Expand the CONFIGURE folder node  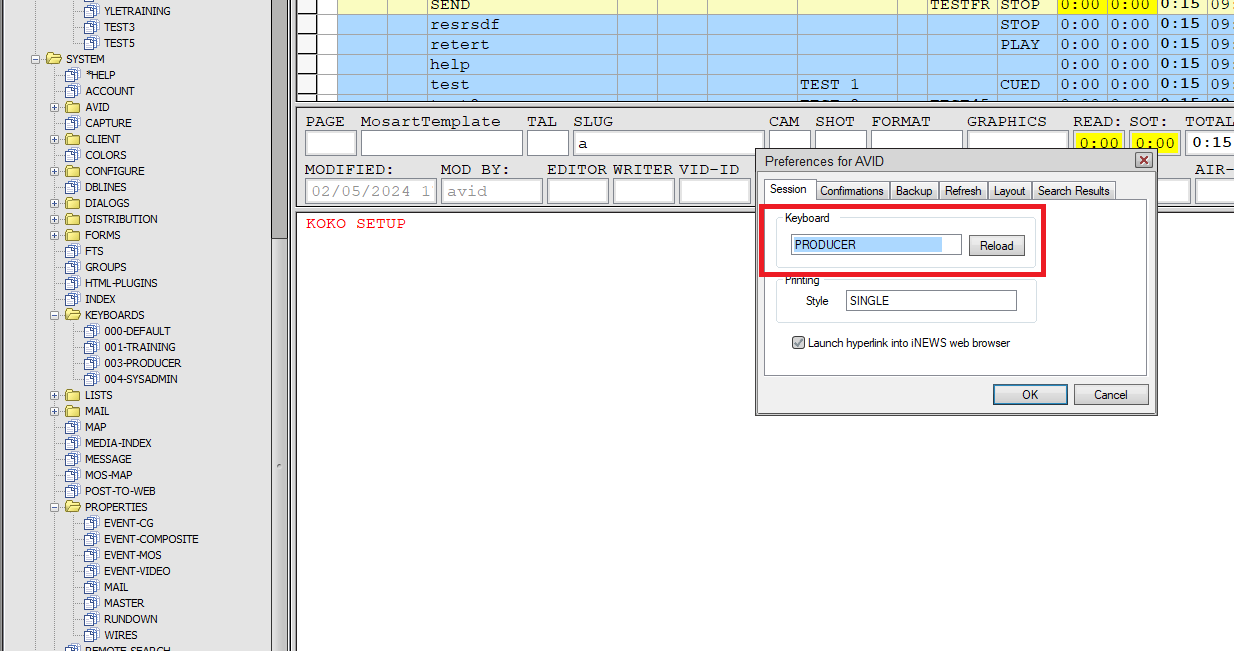[55, 171]
